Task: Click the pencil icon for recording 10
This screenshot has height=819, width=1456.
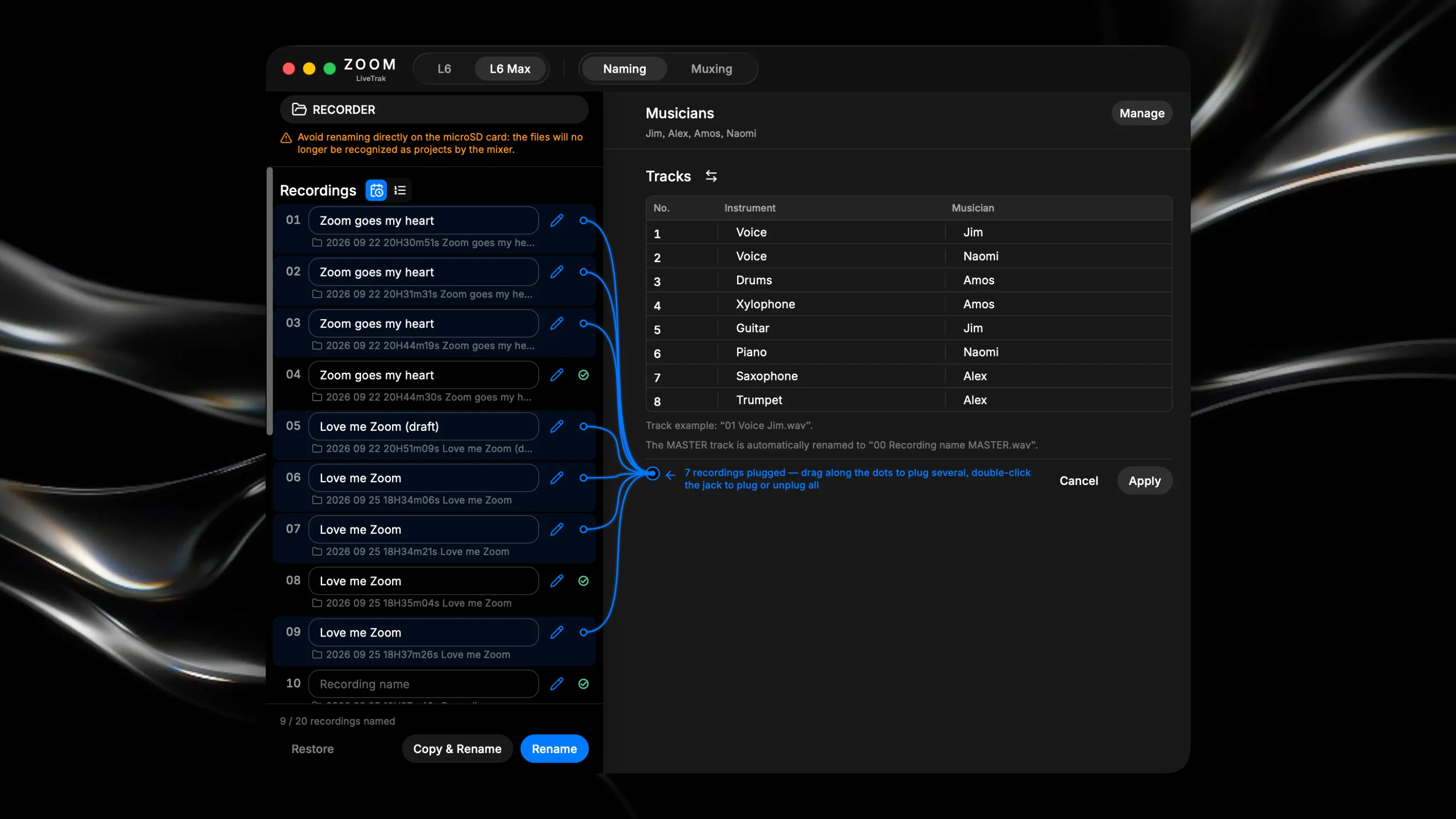Action: (557, 684)
